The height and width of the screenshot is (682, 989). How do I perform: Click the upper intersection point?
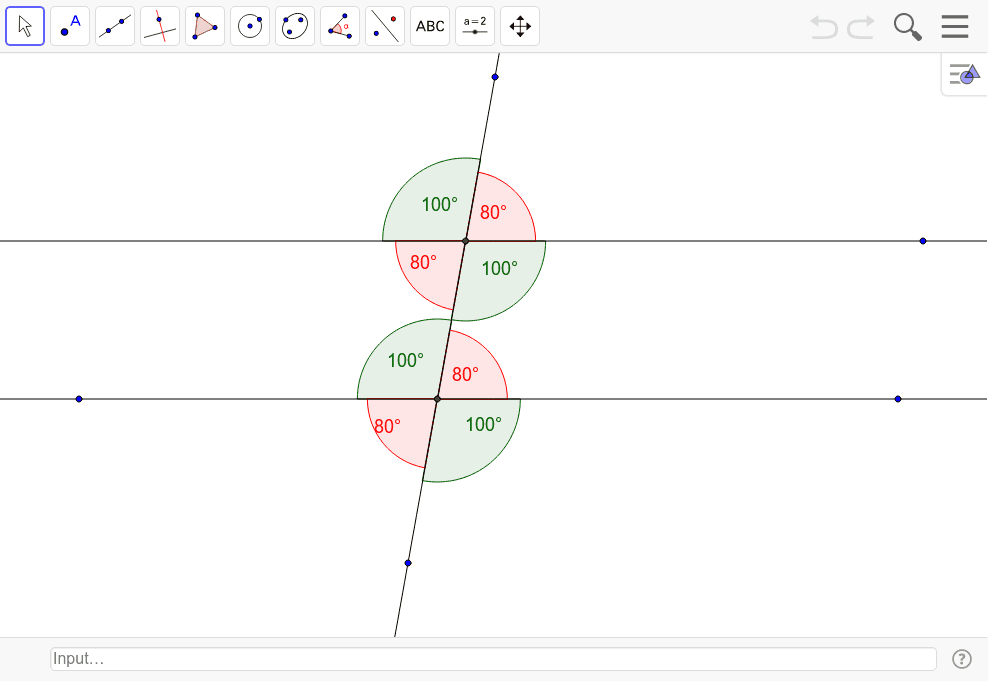click(465, 241)
